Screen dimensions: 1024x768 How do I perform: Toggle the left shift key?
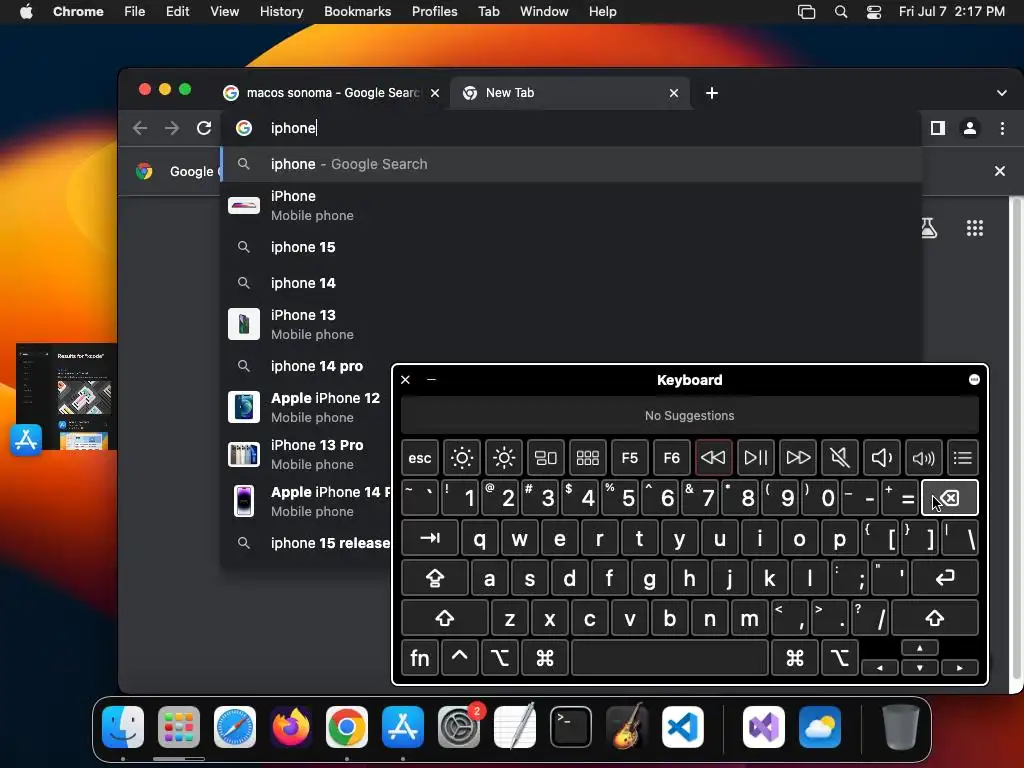pyautogui.click(x=445, y=618)
